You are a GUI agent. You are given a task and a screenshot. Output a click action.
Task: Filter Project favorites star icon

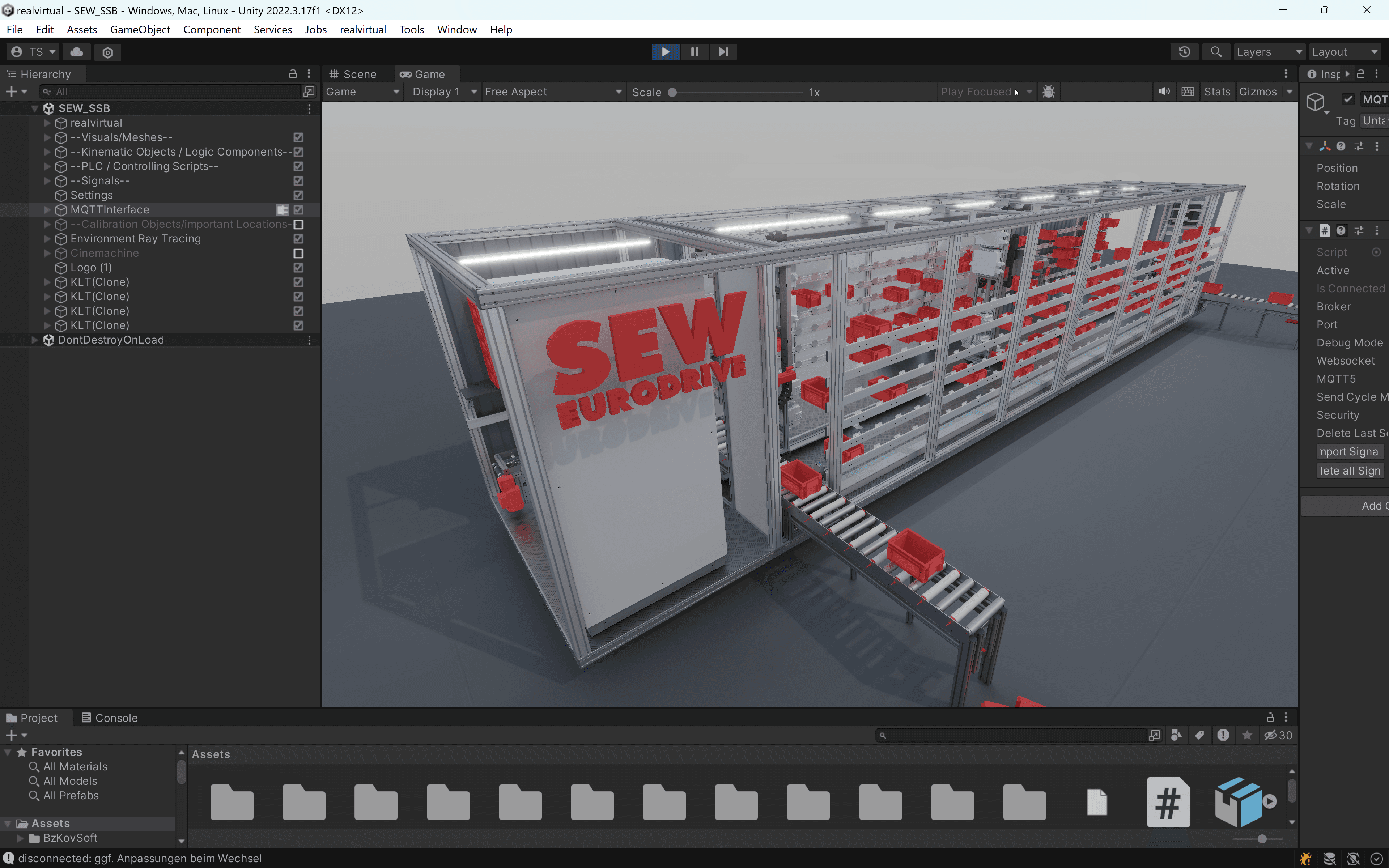click(1246, 735)
